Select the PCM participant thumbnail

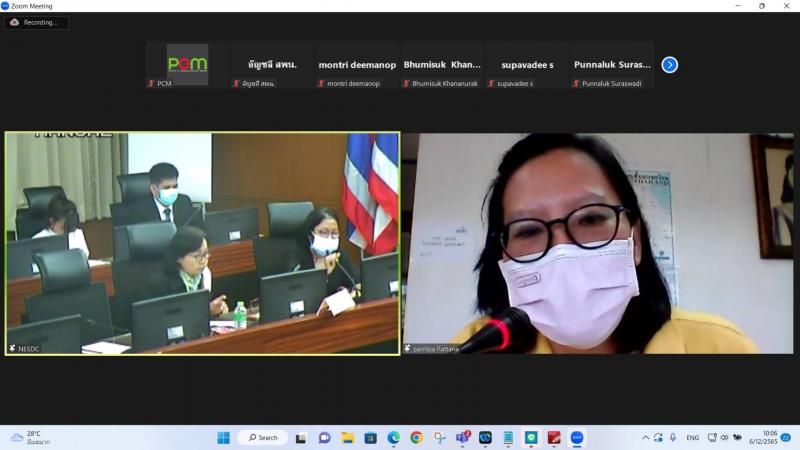(187, 65)
